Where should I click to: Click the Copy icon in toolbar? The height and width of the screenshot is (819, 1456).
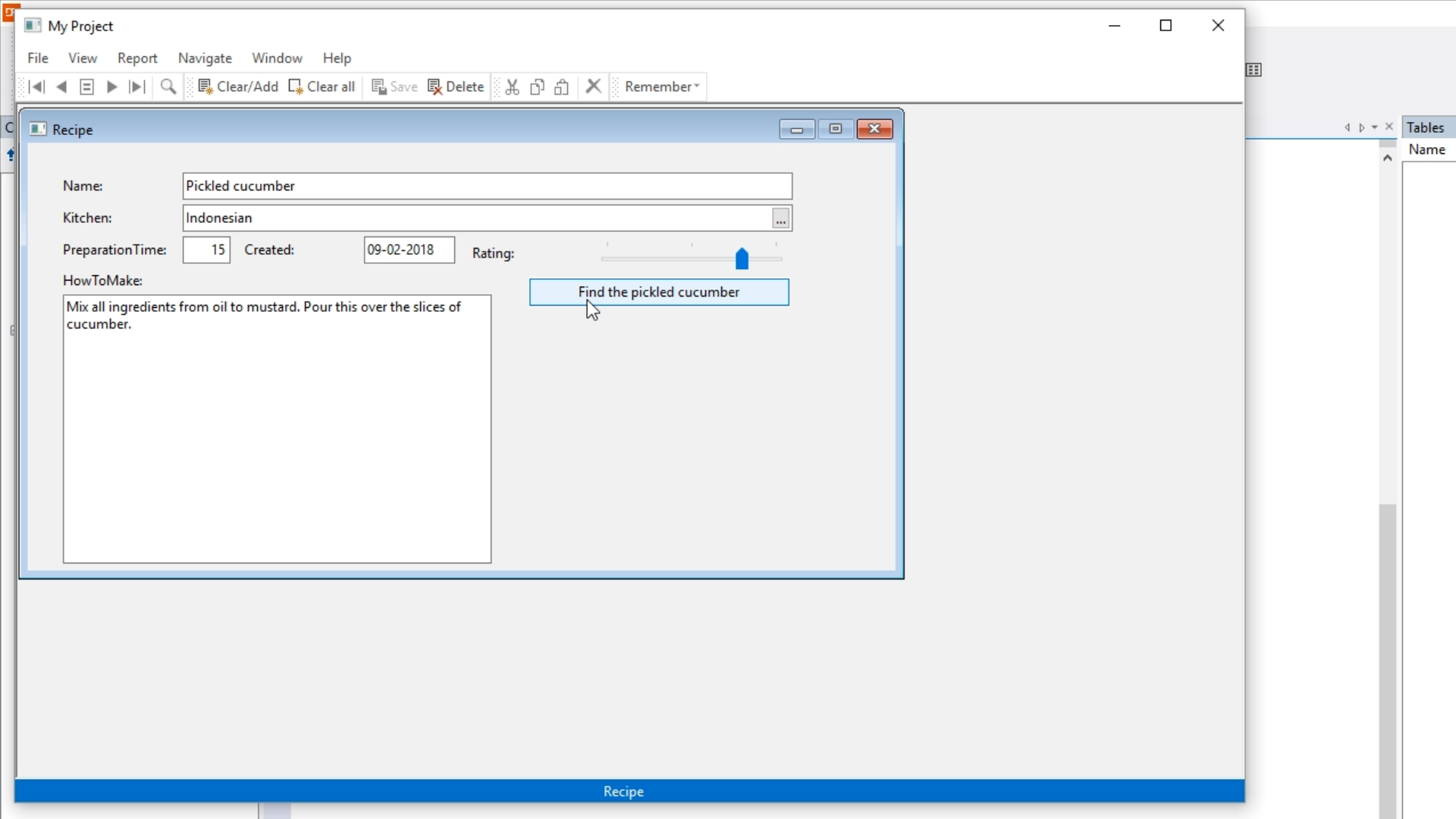tap(537, 86)
